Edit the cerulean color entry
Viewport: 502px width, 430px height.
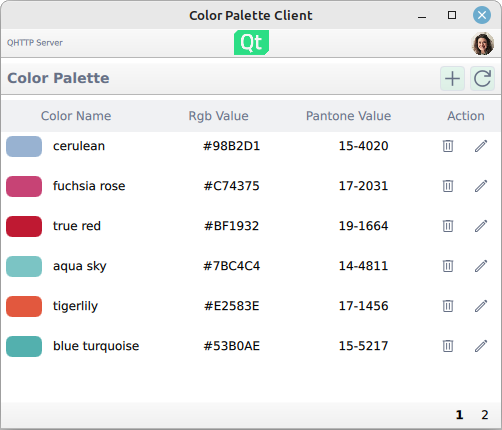coord(481,146)
